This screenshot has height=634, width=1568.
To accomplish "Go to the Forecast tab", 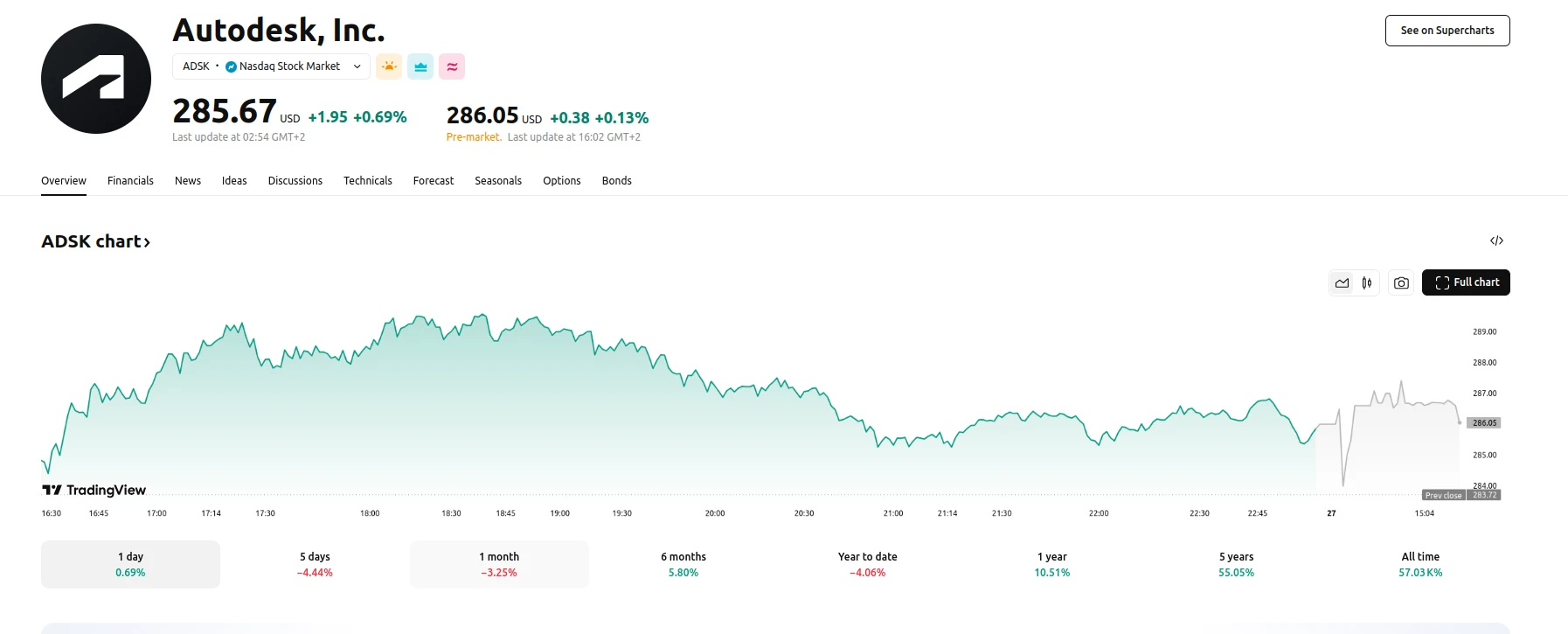I will pyautogui.click(x=434, y=181).
